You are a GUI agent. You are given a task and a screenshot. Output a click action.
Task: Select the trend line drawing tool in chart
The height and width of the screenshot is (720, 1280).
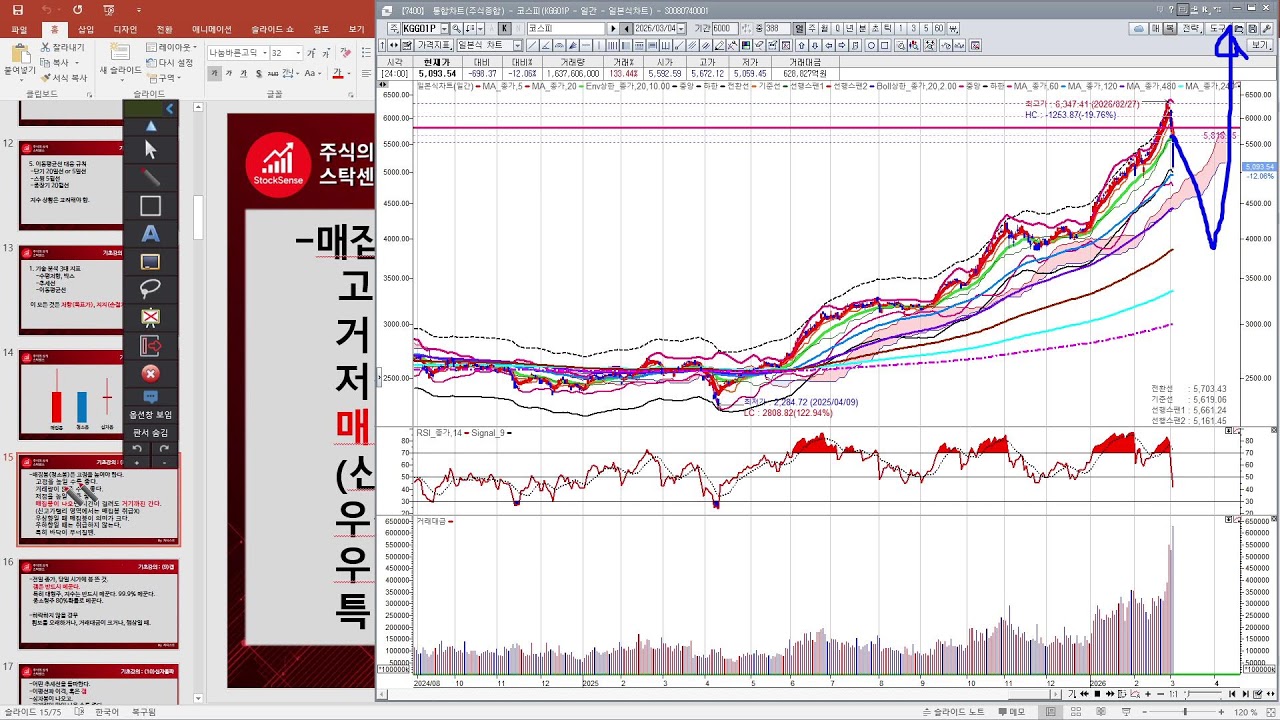(x=531, y=46)
